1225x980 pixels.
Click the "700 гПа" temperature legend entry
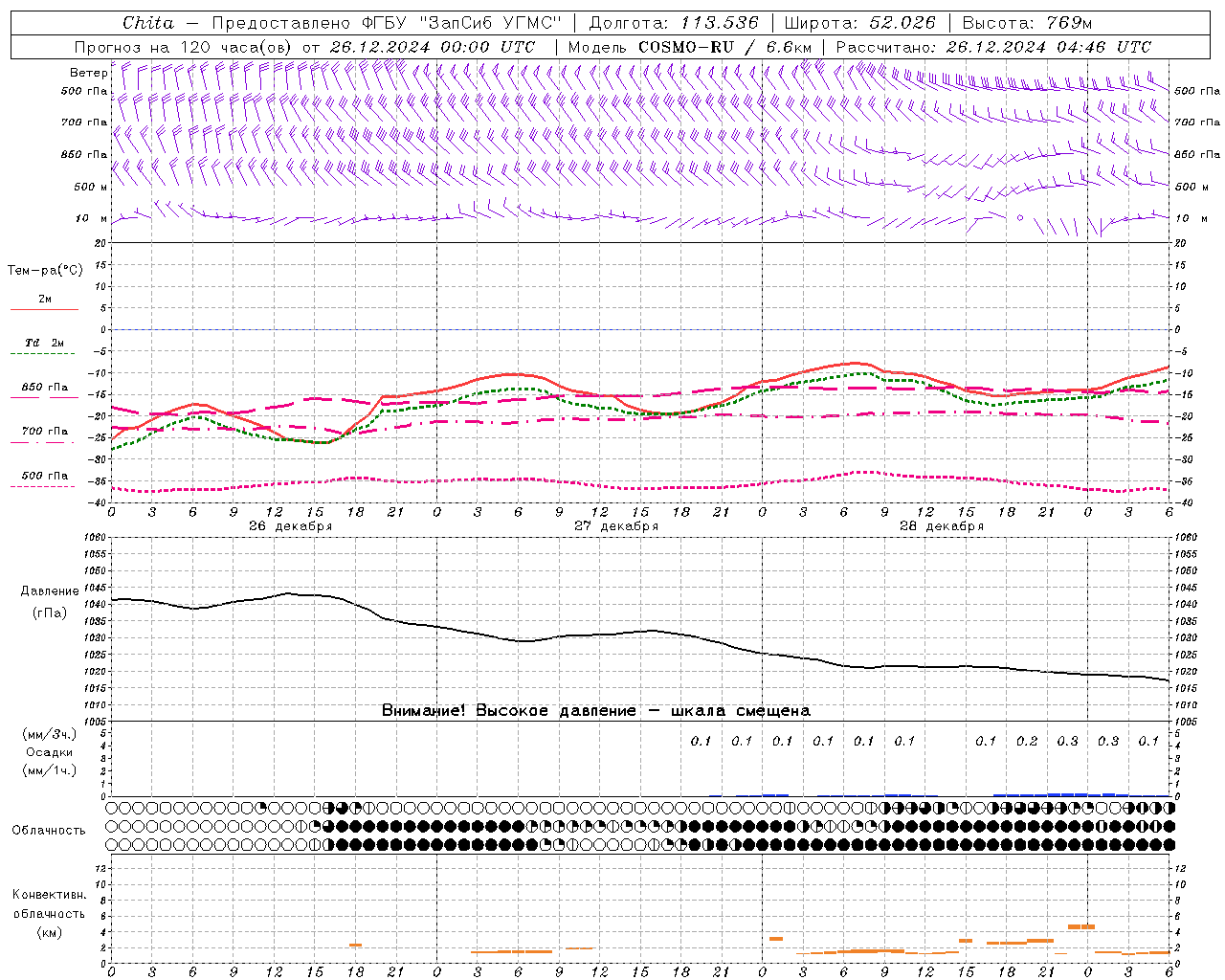(45, 432)
